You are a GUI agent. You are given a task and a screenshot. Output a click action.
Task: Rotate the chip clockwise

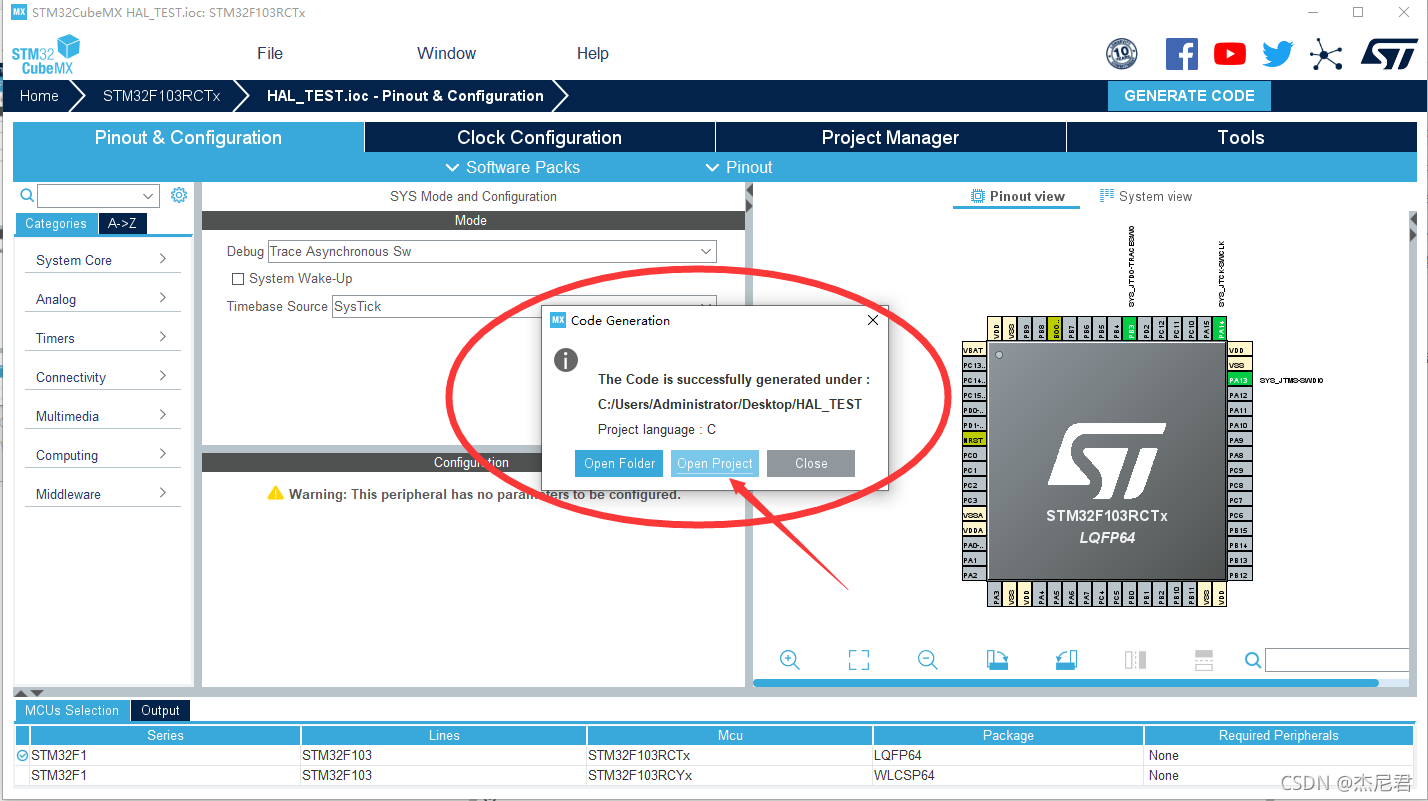point(996,660)
